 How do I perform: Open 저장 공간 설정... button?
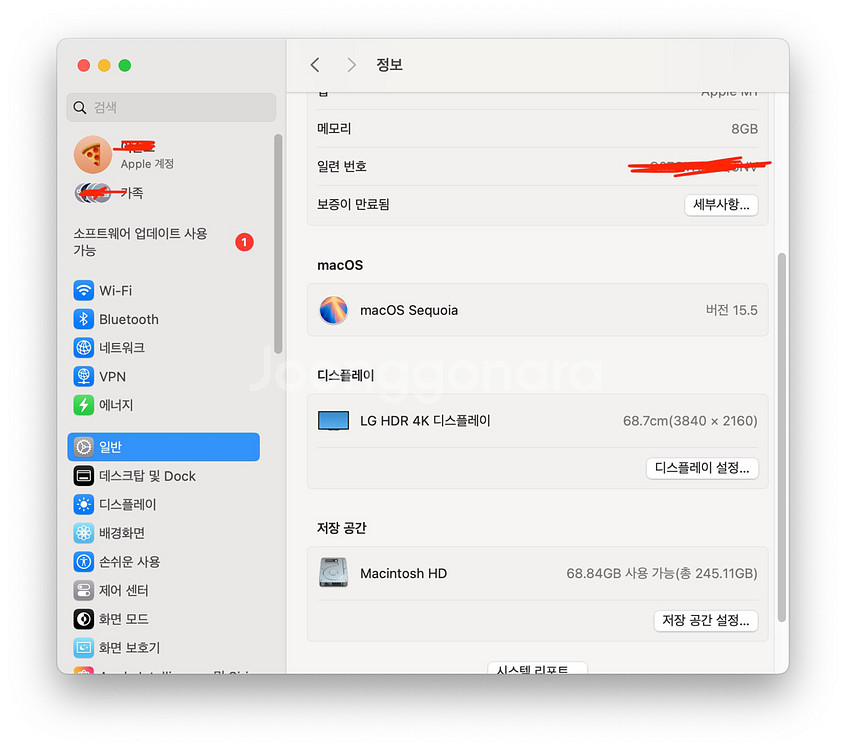tap(705, 620)
